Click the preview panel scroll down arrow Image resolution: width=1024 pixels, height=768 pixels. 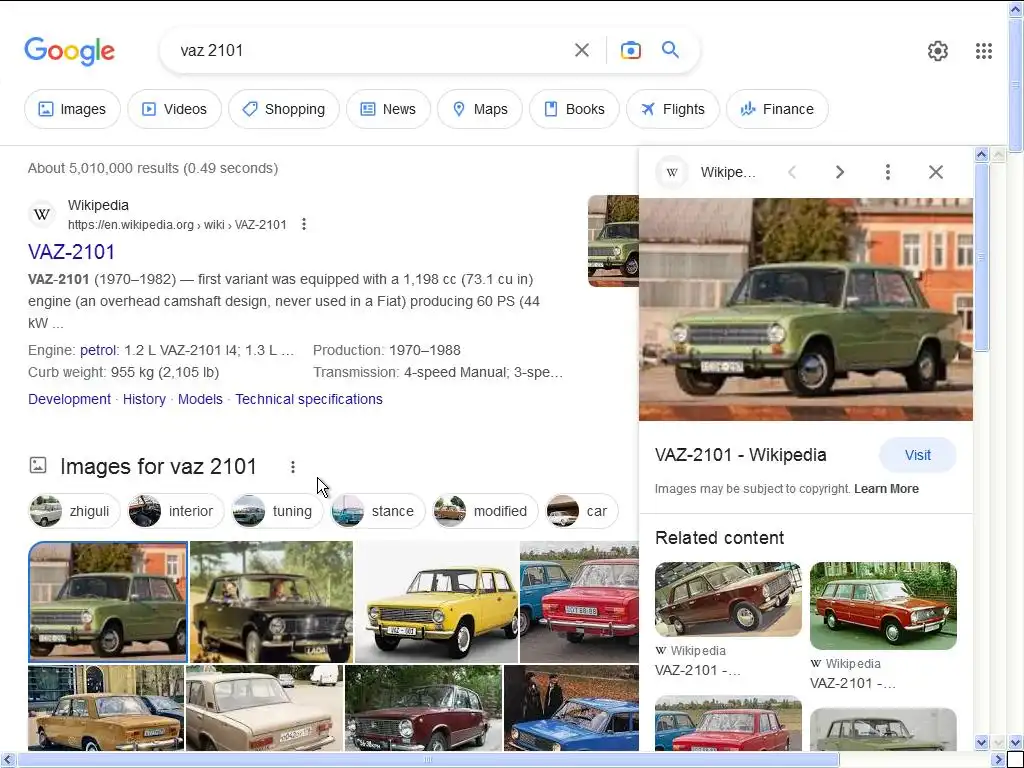click(x=981, y=743)
